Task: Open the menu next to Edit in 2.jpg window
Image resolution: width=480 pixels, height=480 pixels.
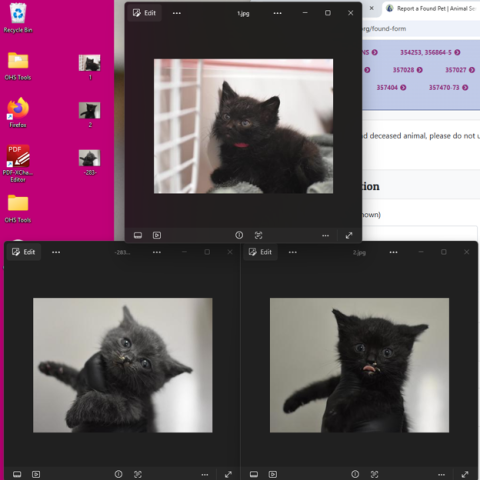Action: tap(293, 252)
